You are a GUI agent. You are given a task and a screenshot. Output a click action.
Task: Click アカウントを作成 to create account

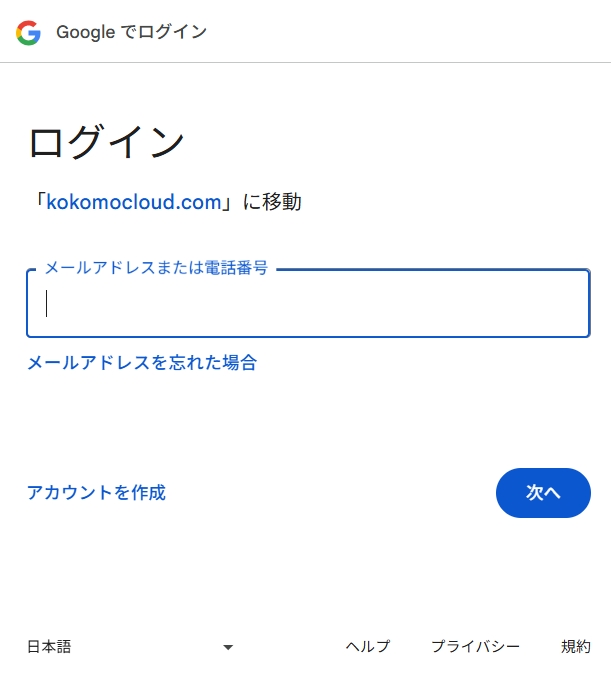[x=96, y=492]
